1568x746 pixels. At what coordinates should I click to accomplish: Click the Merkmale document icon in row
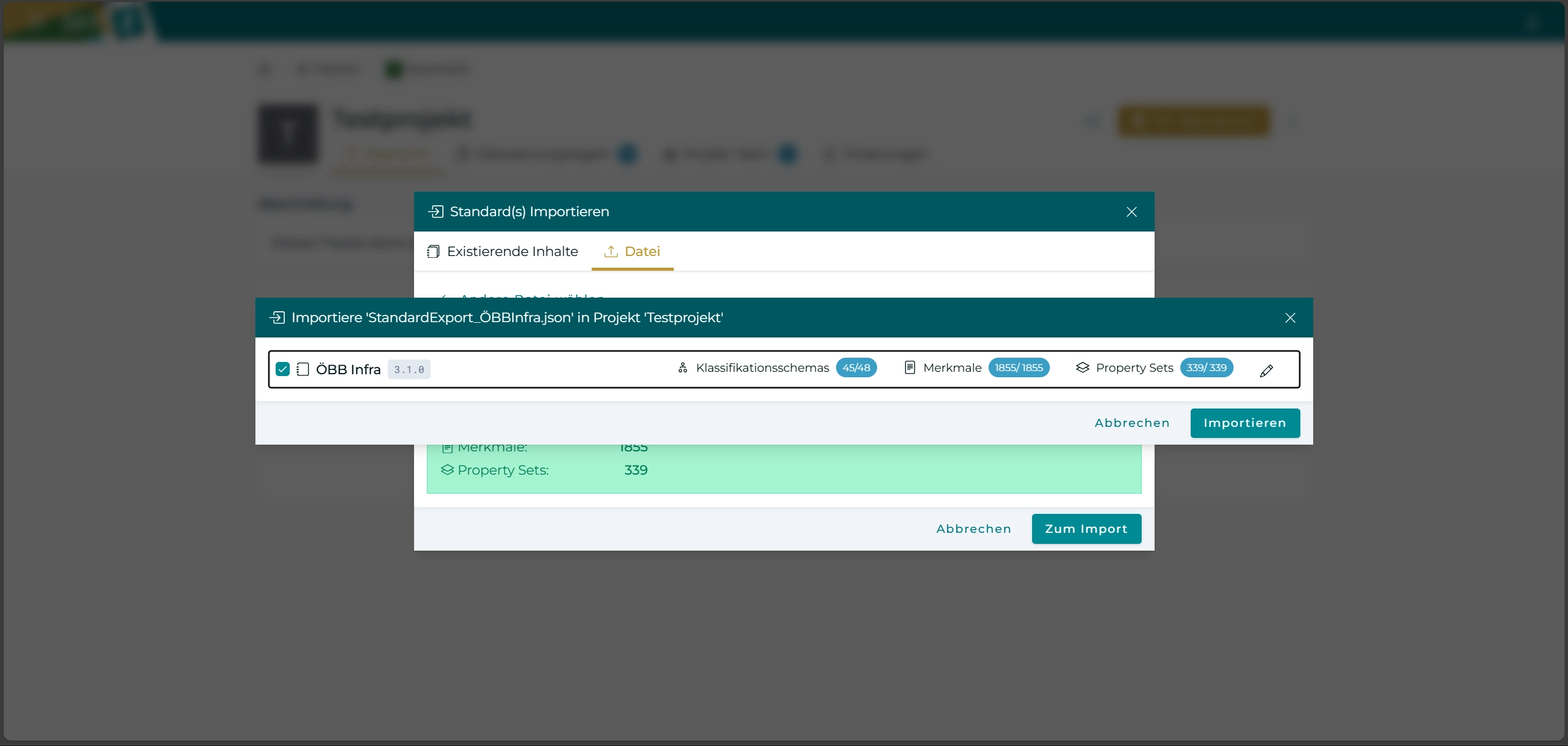tap(910, 367)
